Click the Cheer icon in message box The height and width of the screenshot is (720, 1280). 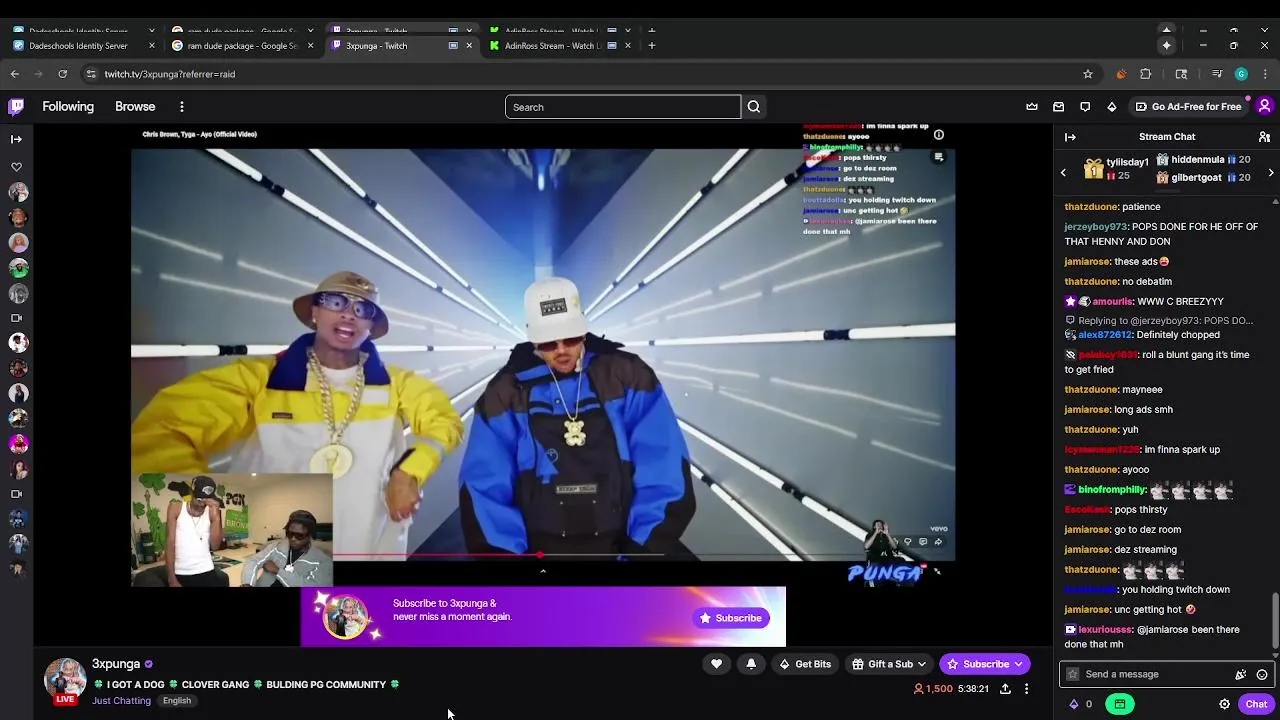[1241, 674]
